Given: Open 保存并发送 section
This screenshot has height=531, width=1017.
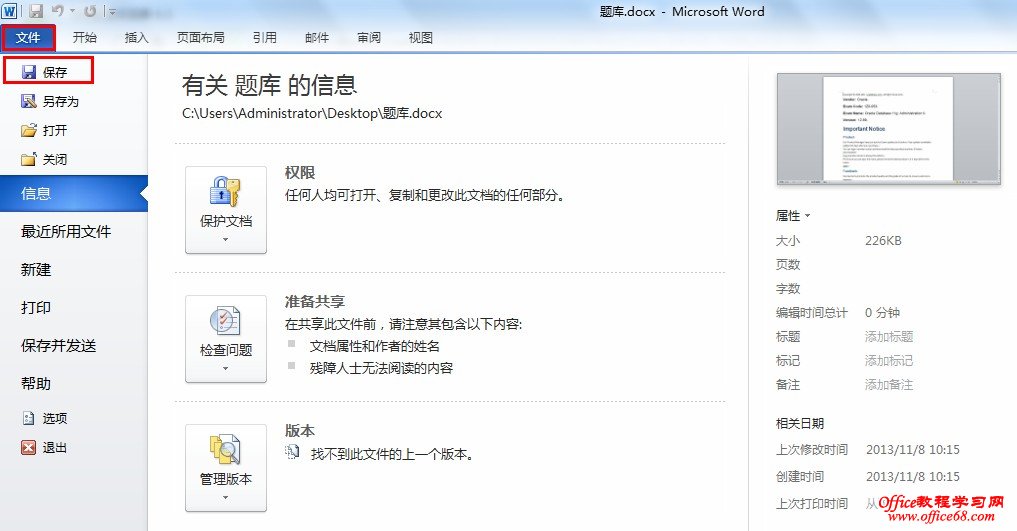Looking at the screenshot, I should 58,346.
